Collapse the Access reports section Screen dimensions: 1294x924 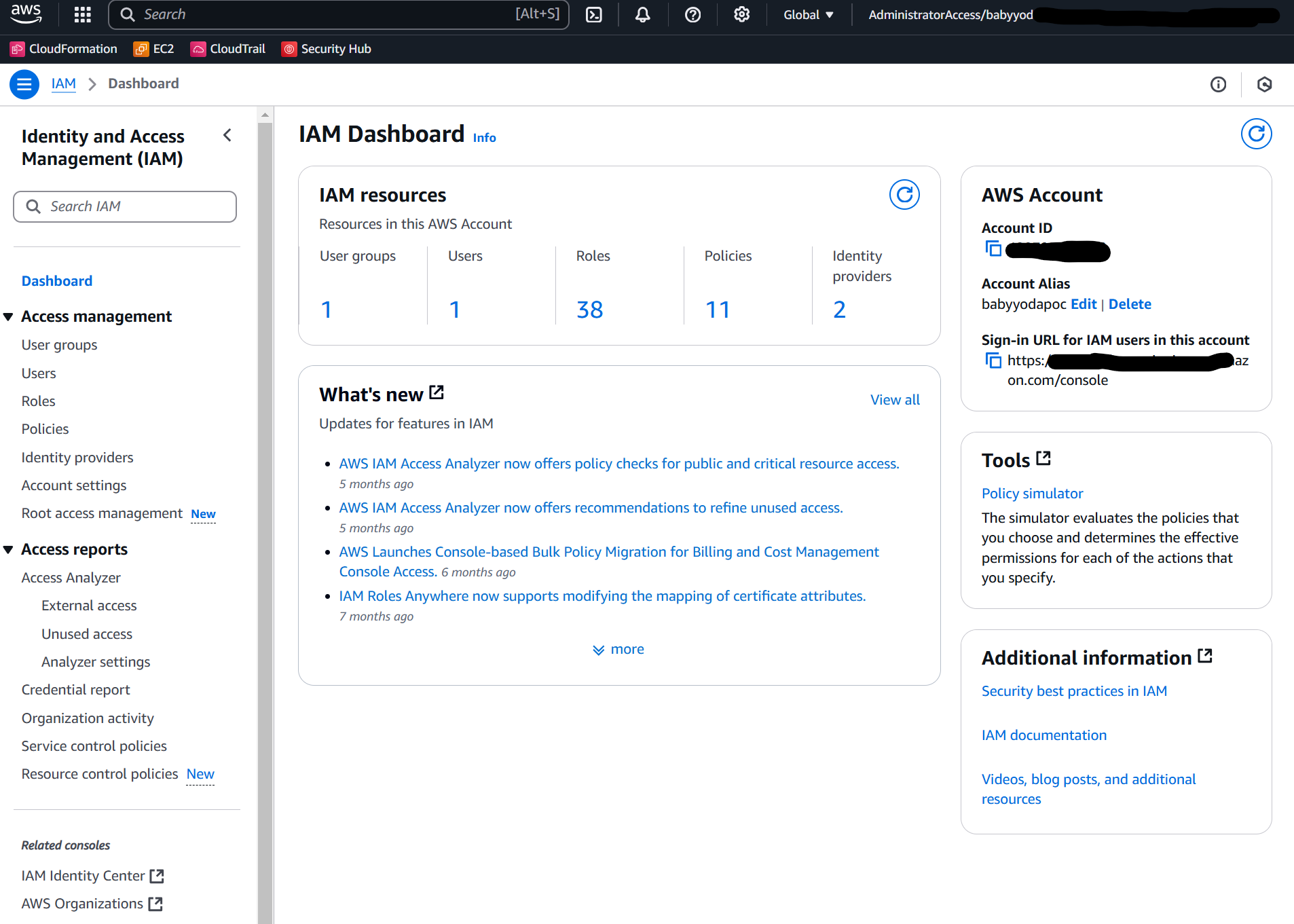(x=8, y=549)
